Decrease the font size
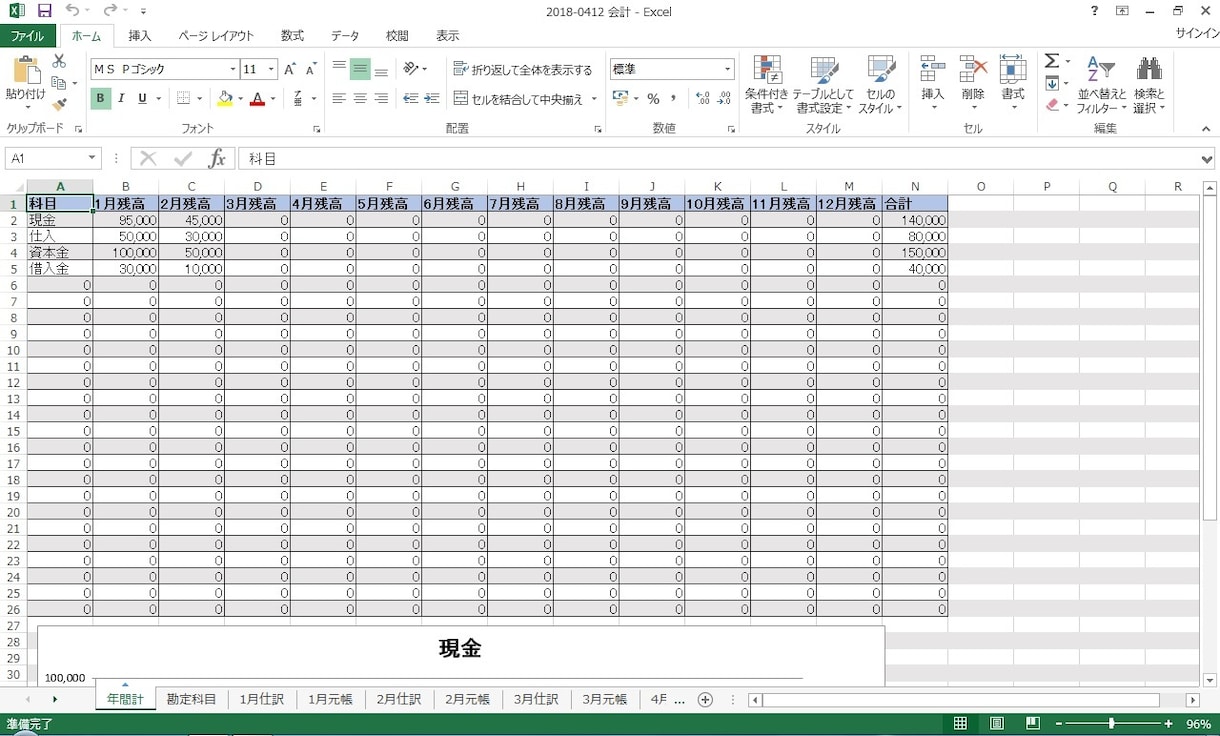This screenshot has height=736, width=1220. pyautogui.click(x=311, y=69)
